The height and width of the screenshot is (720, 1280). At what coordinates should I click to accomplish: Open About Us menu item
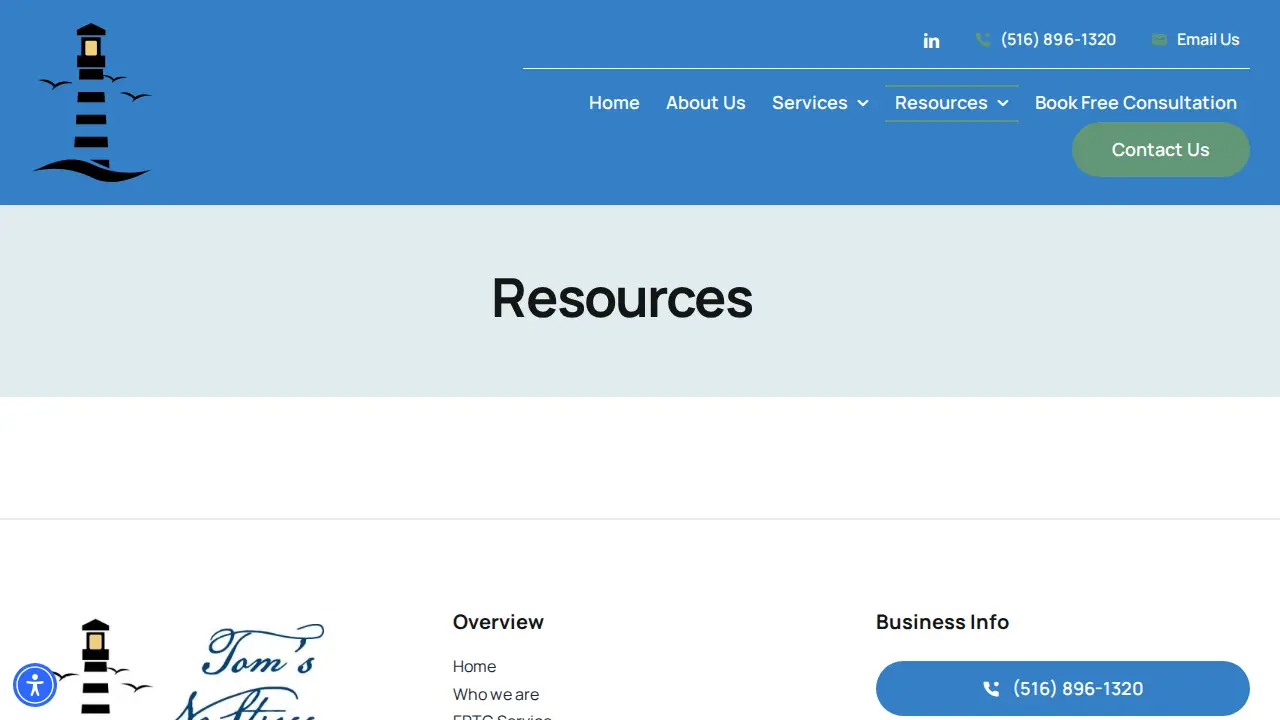point(706,103)
